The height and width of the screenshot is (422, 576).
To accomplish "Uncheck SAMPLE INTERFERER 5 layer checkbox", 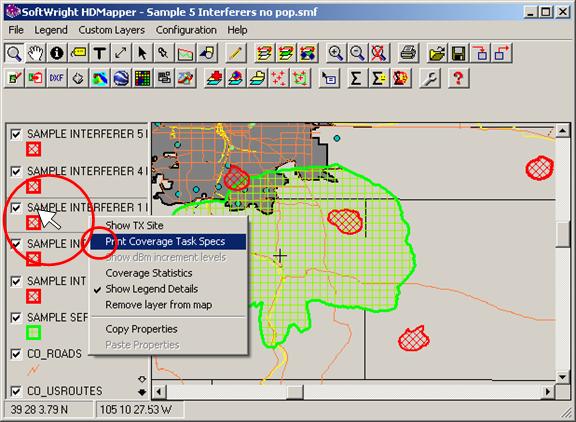I will (16, 134).
